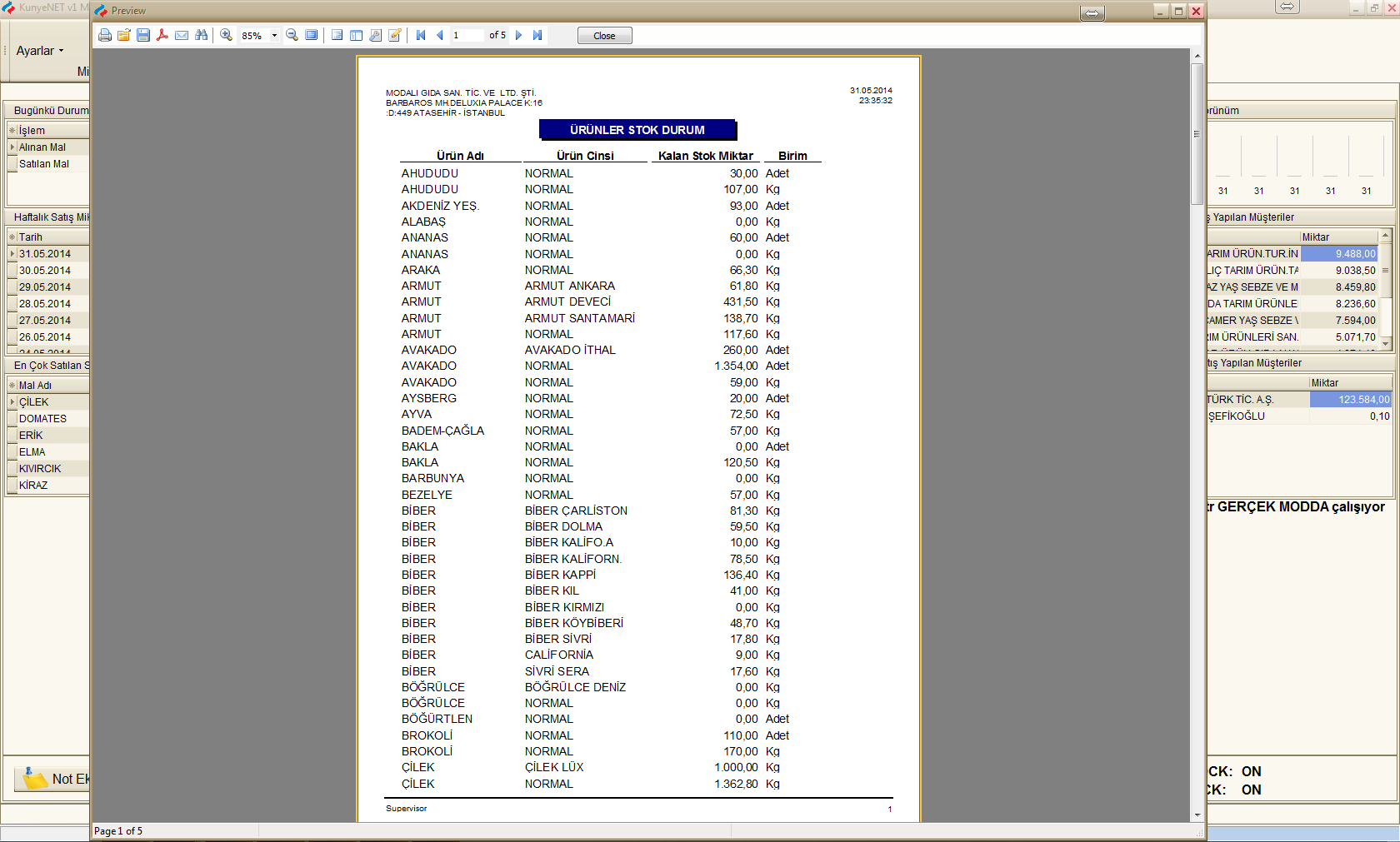This screenshot has width=1400, height=842.
Task: Click scroll up arrow of preview pane
Action: [x=1197, y=56]
